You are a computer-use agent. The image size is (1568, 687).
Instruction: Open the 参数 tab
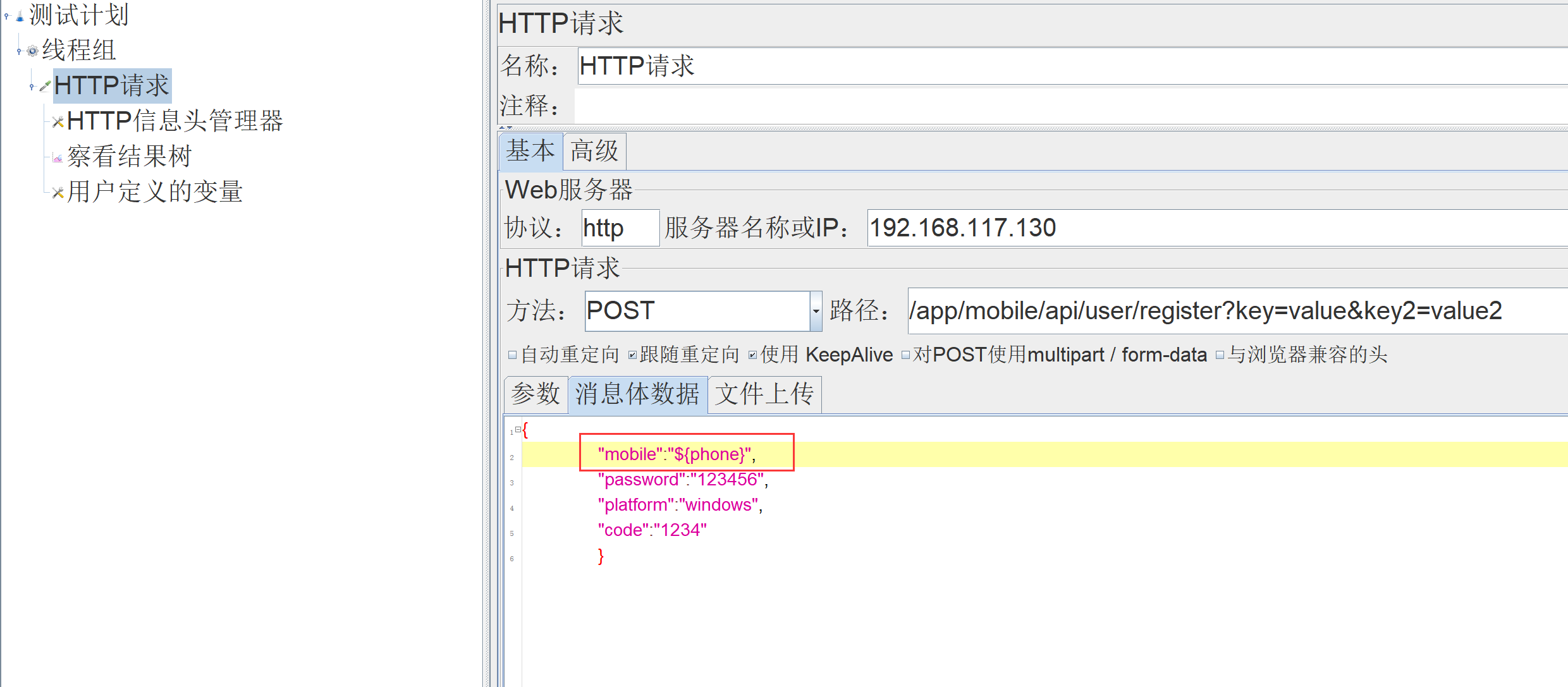pyautogui.click(x=536, y=394)
